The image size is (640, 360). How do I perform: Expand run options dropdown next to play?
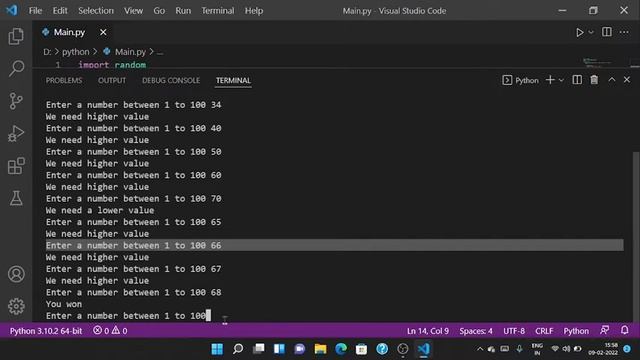tap(591, 32)
